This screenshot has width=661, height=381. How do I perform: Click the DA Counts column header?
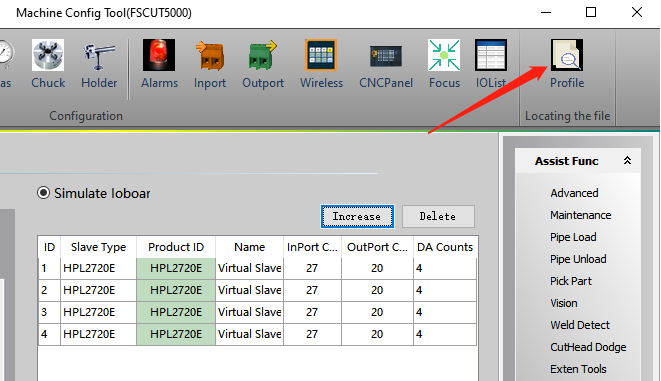tap(445, 247)
